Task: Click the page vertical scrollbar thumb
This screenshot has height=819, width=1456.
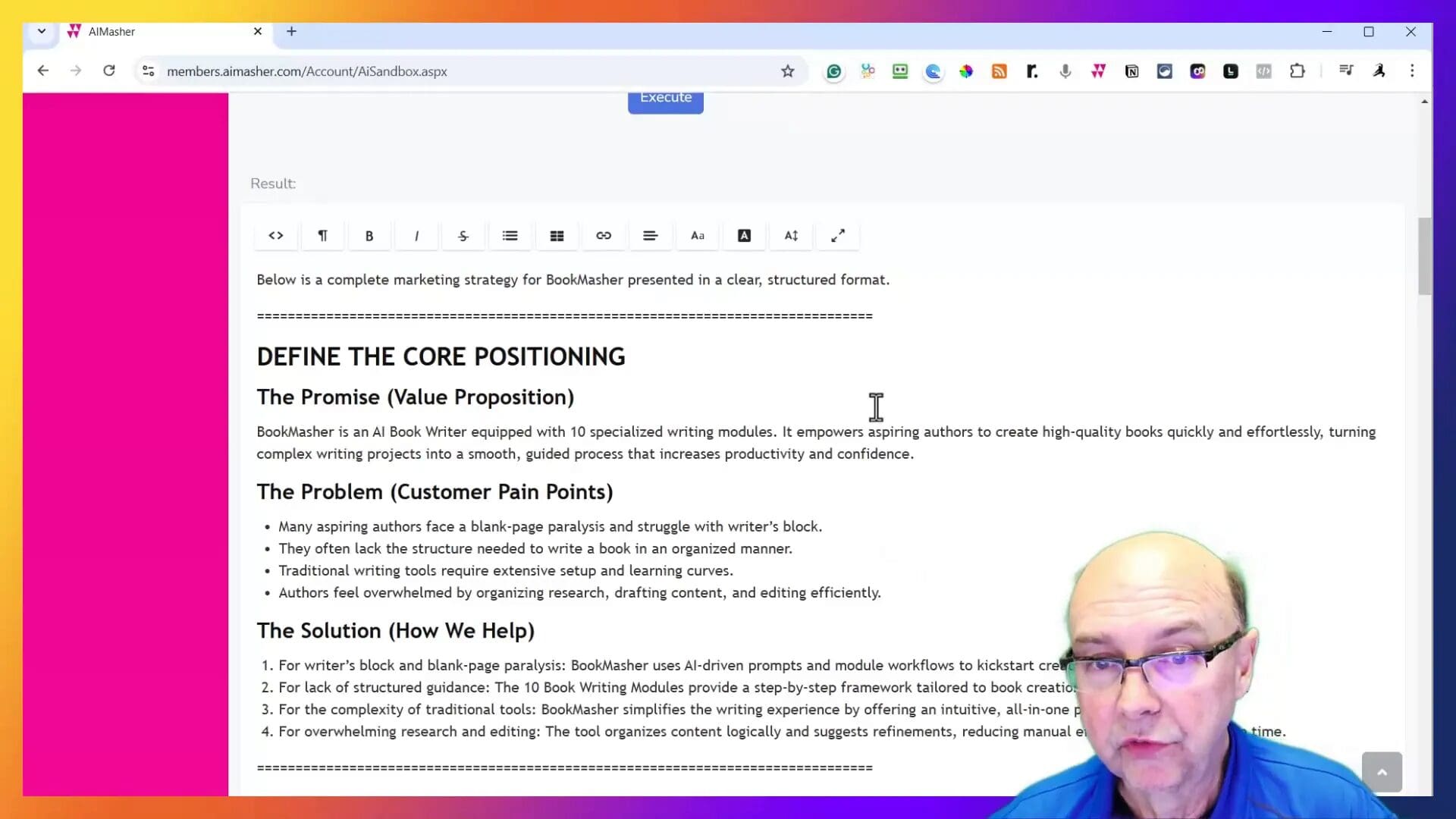Action: (x=1425, y=256)
